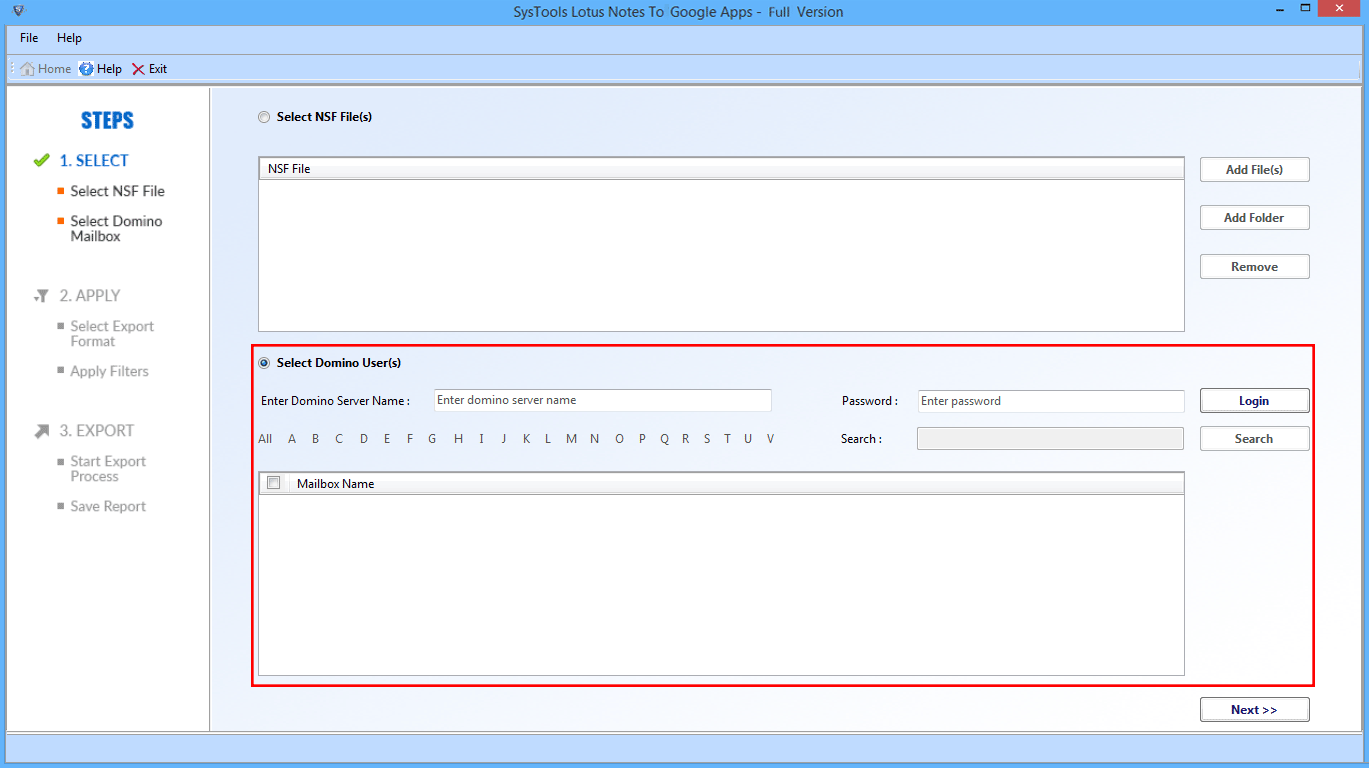Image resolution: width=1369 pixels, height=768 pixels.
Task: Filter mailboxes by letter D
Action: [364, 439]
